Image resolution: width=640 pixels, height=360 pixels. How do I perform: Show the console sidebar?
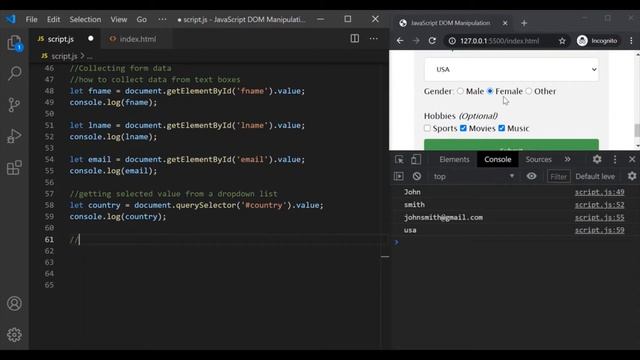pos(399,176)
